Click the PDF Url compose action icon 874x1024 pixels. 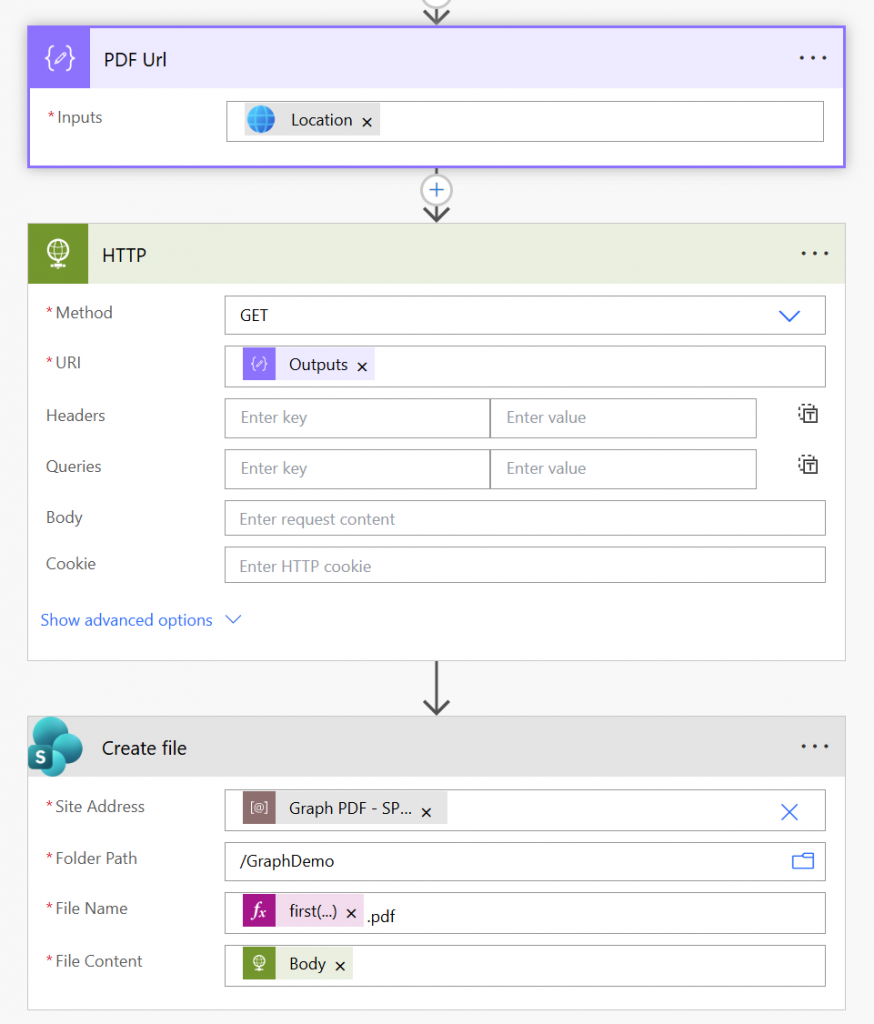59,58
